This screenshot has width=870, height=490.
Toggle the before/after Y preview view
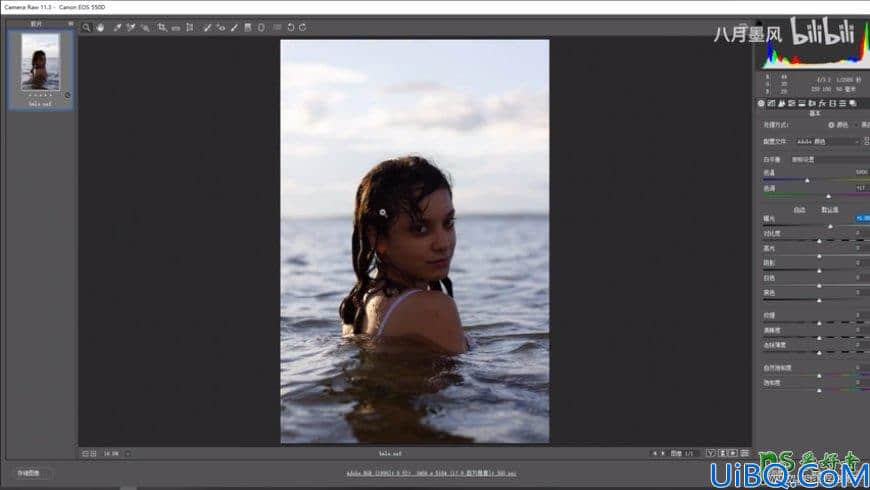point(711,453)
